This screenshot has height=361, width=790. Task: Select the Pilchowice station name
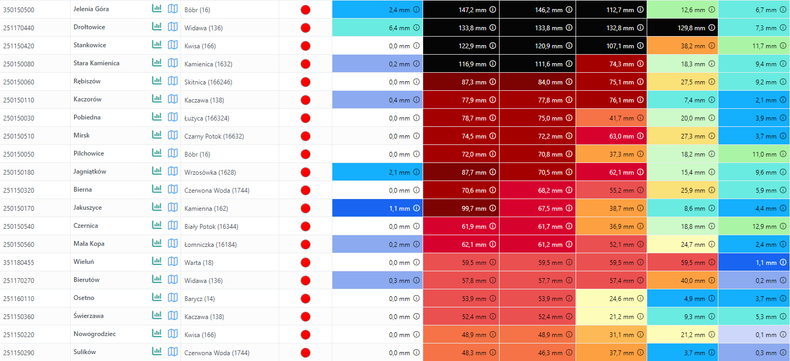(87, 154)
